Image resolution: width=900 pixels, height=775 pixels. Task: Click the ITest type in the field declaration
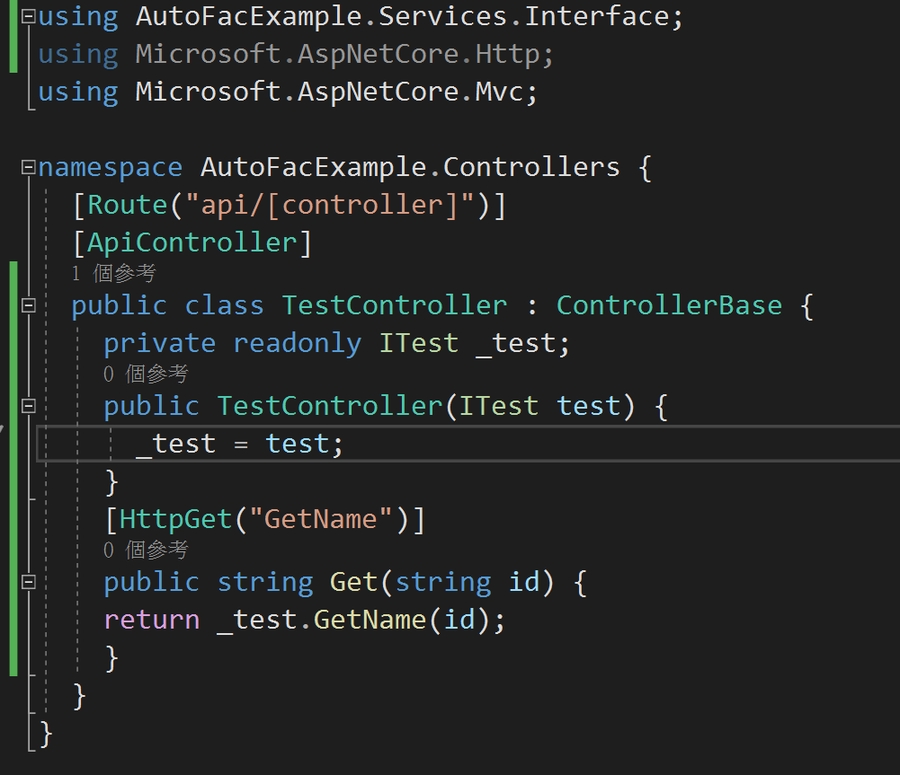(x=418, y=343)
